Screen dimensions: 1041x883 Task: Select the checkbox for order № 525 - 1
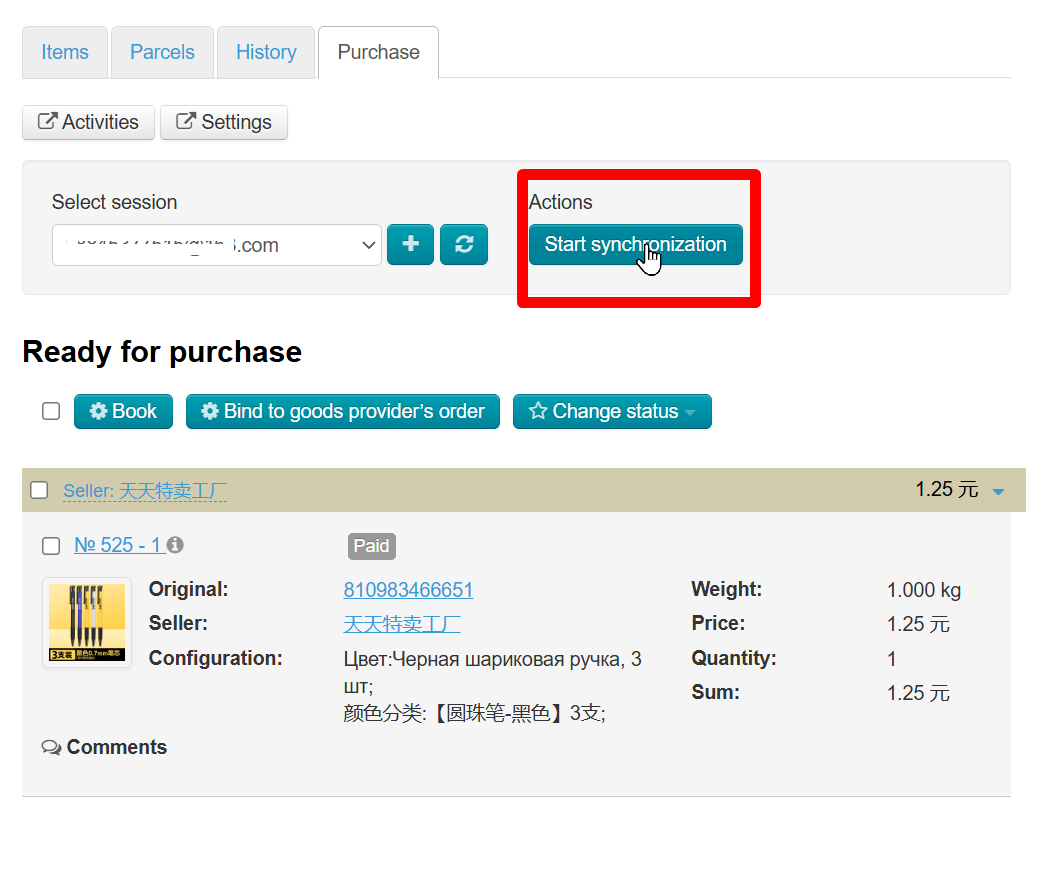tap(51, 546)
